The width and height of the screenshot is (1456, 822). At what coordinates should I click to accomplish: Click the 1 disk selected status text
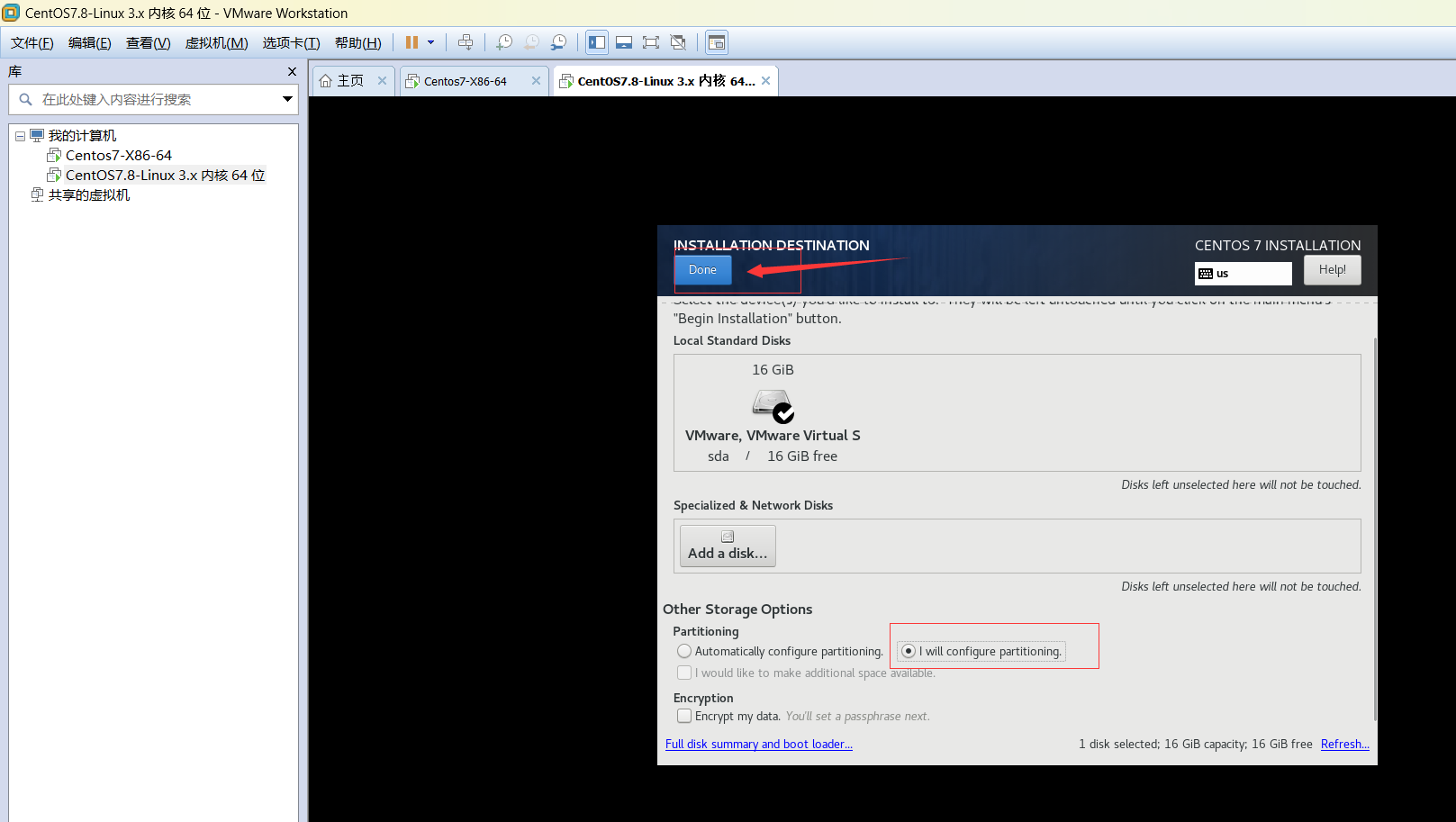coord(1196,744)
